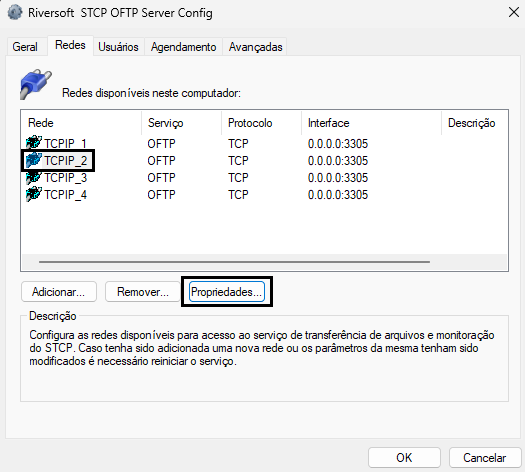Click OFTP in the TCPIP_3 row
This screenshot has width=525, height=472.
(161, 178)
